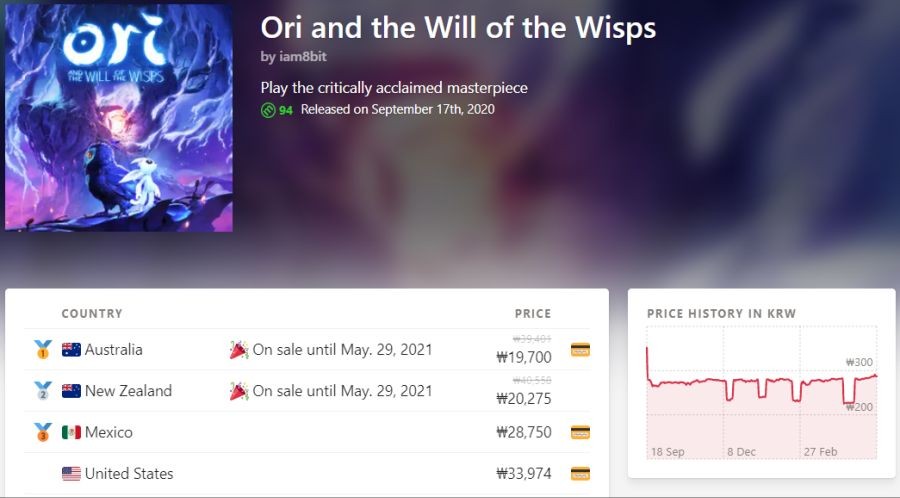Click the New Zealand flag icon
The image size is (900, 498).
[x=71, y=391]
